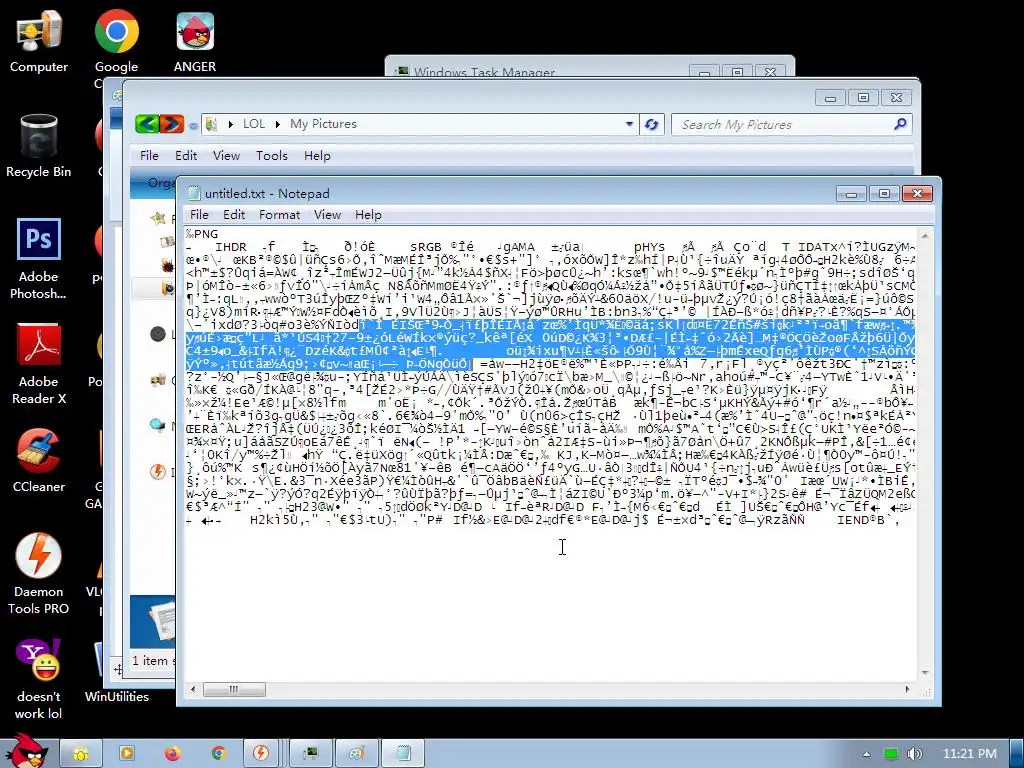
Task: Open the Explorer Edit menu
Action: pos(185,155)
